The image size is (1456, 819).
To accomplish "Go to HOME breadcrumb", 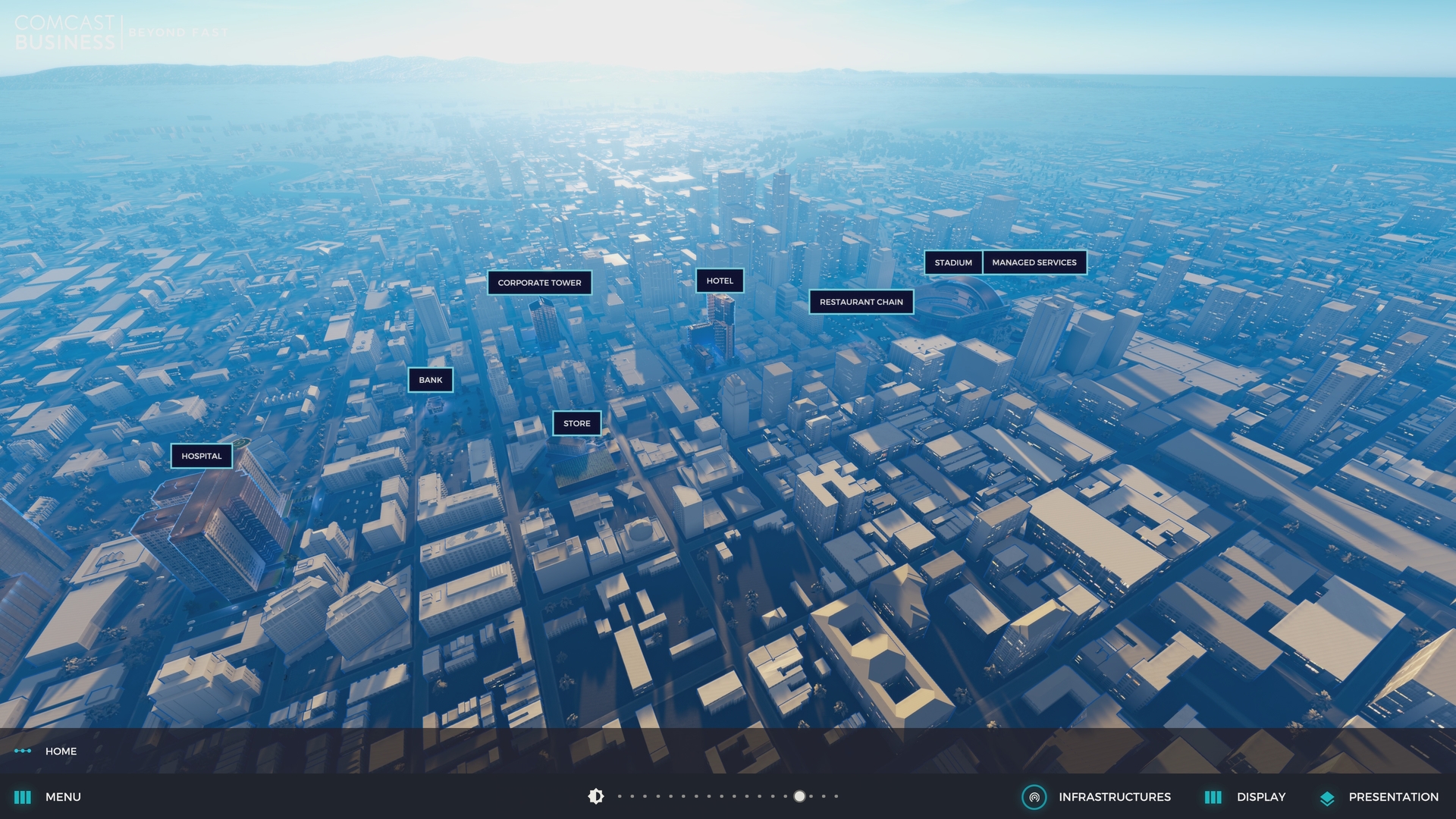I will coord(61,751).
